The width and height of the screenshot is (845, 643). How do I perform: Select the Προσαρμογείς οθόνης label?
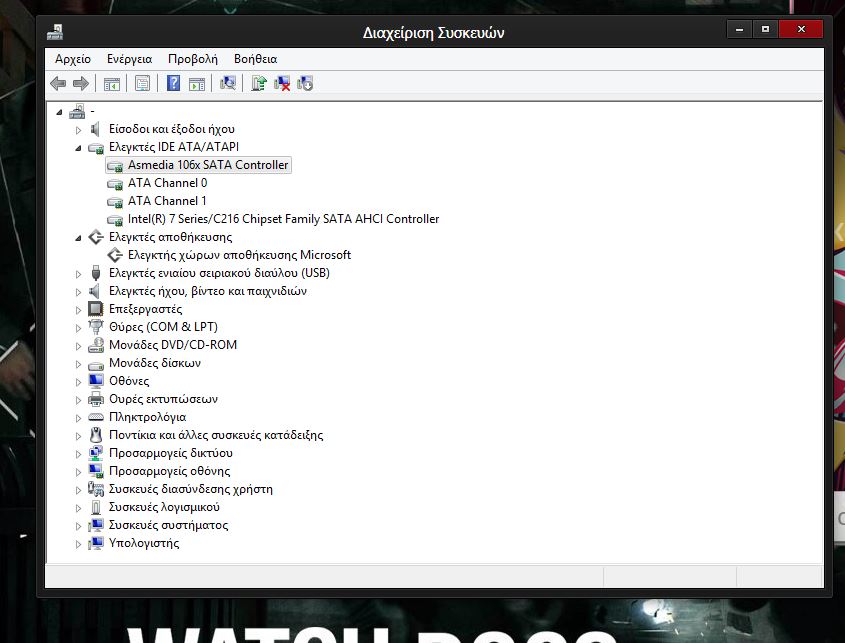tap(169, 471)
